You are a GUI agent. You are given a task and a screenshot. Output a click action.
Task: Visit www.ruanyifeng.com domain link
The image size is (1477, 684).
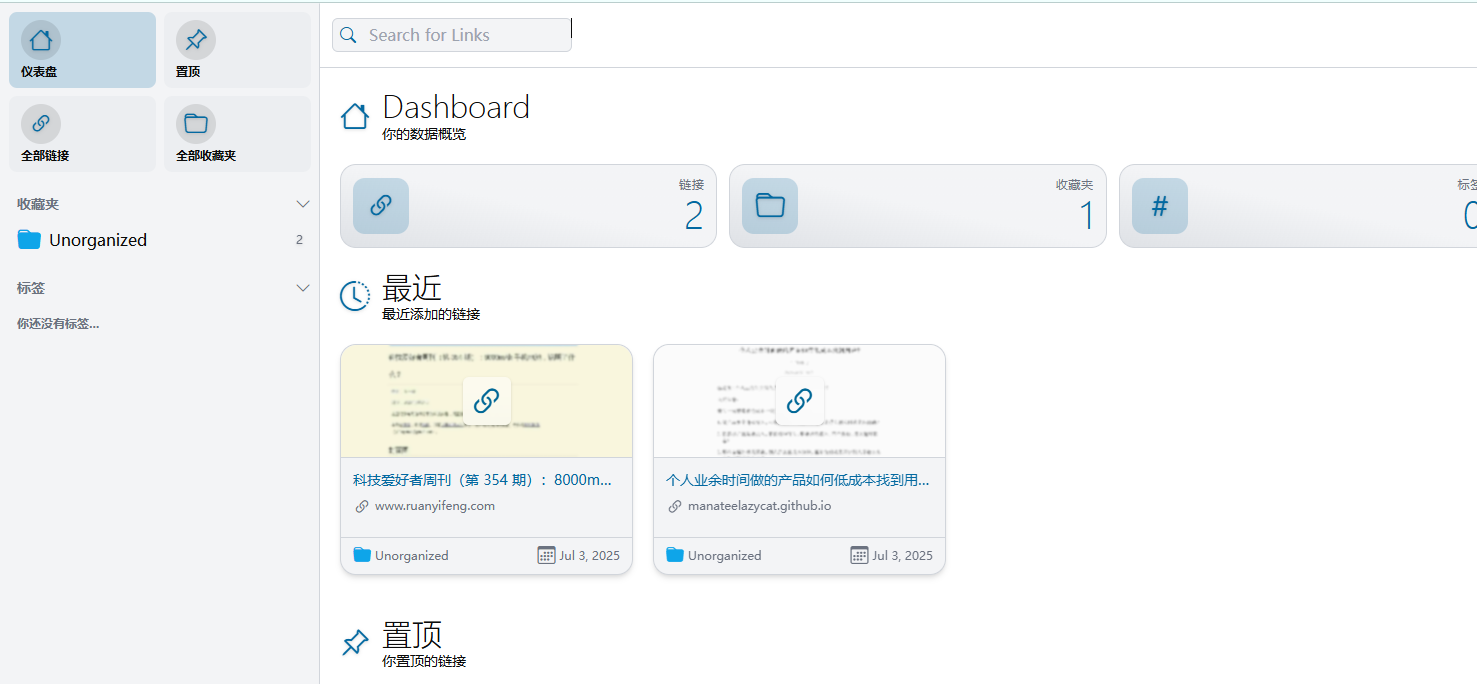(435, 506)
